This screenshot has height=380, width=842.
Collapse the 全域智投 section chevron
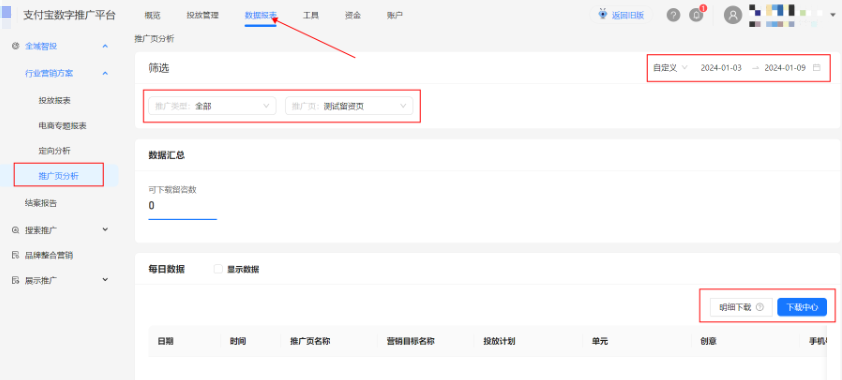105,46
